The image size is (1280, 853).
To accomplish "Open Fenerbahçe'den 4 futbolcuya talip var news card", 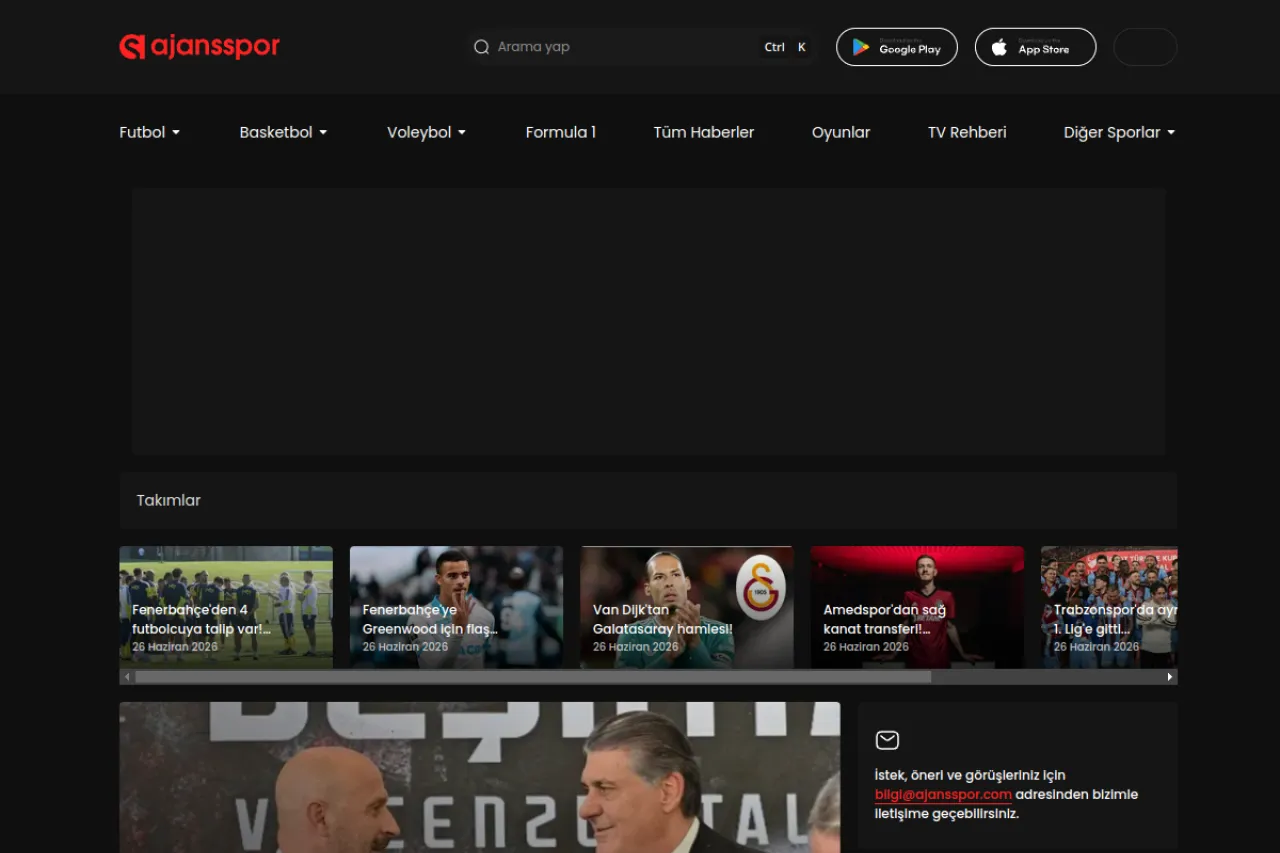I will pos(226,607).
